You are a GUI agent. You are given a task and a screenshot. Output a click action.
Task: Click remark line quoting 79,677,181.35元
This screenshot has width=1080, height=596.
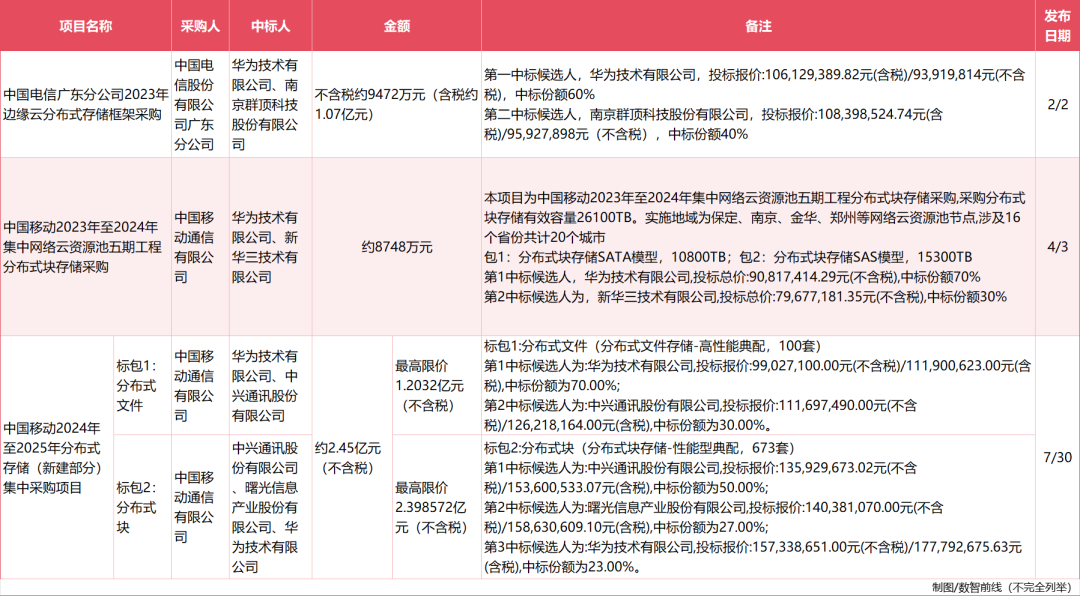(x=746, y=297)
